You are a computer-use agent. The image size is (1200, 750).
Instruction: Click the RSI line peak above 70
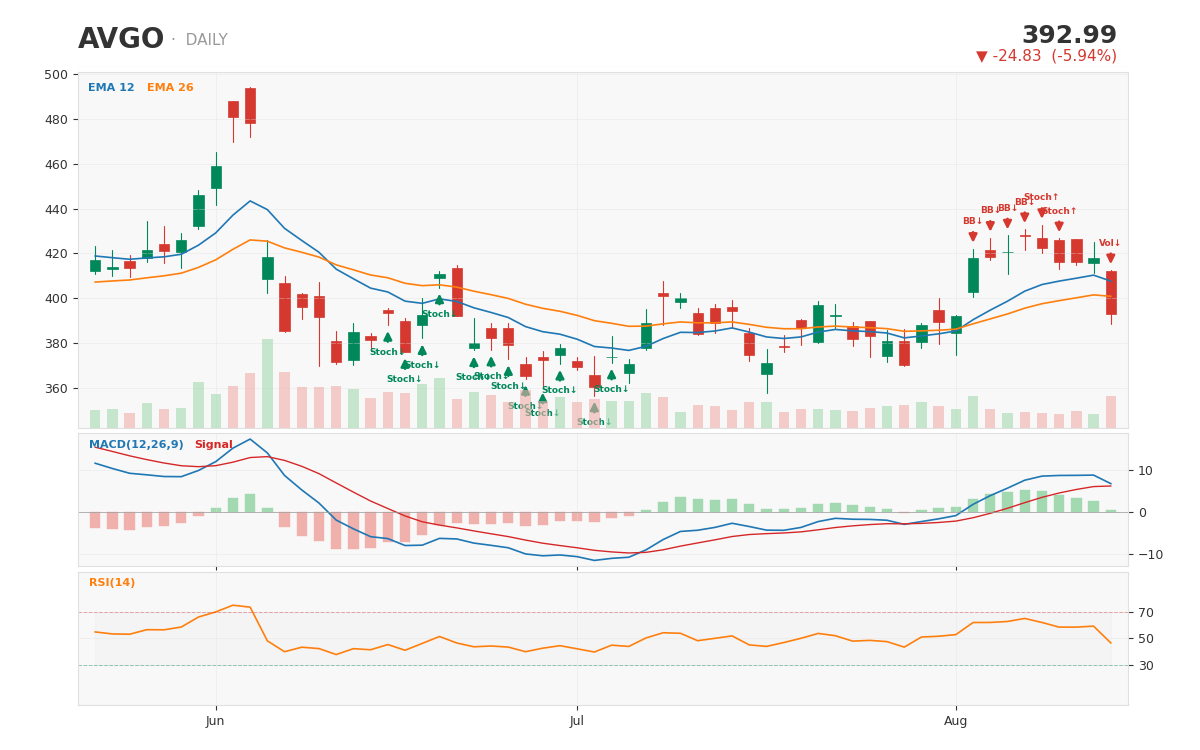pos(233,605)
